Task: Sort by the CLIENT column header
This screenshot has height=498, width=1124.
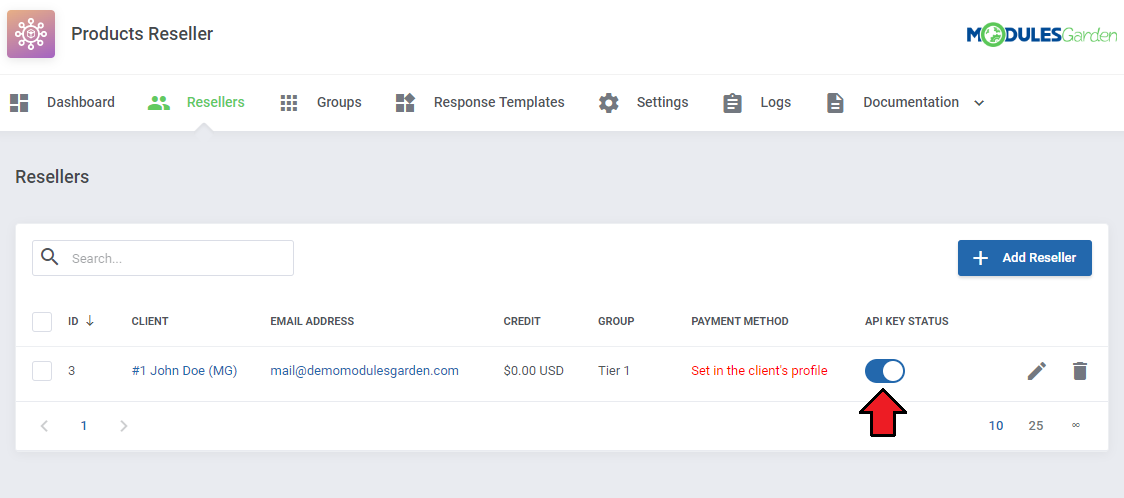Action: [150, 321]
